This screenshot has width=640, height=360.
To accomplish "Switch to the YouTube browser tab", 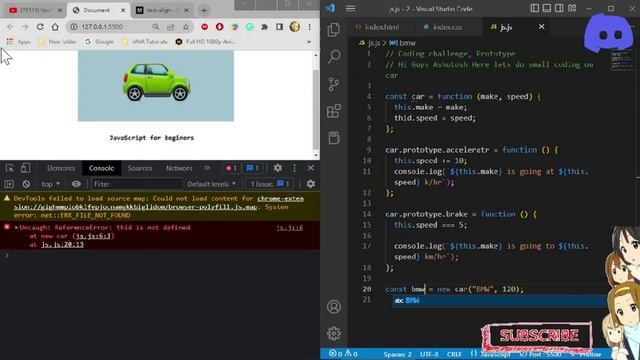I will click(35, 10).
